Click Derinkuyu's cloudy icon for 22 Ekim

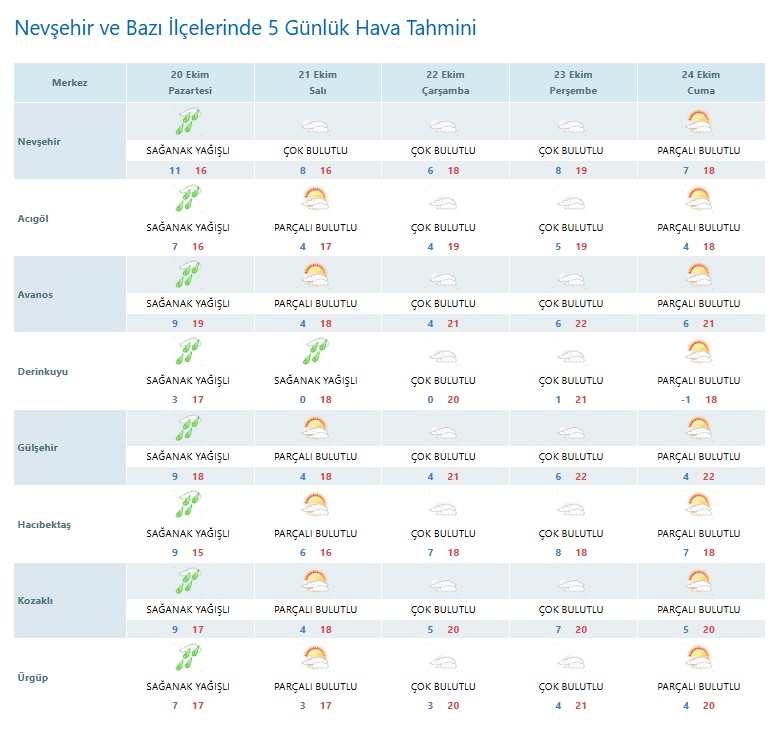coord(444,353)
